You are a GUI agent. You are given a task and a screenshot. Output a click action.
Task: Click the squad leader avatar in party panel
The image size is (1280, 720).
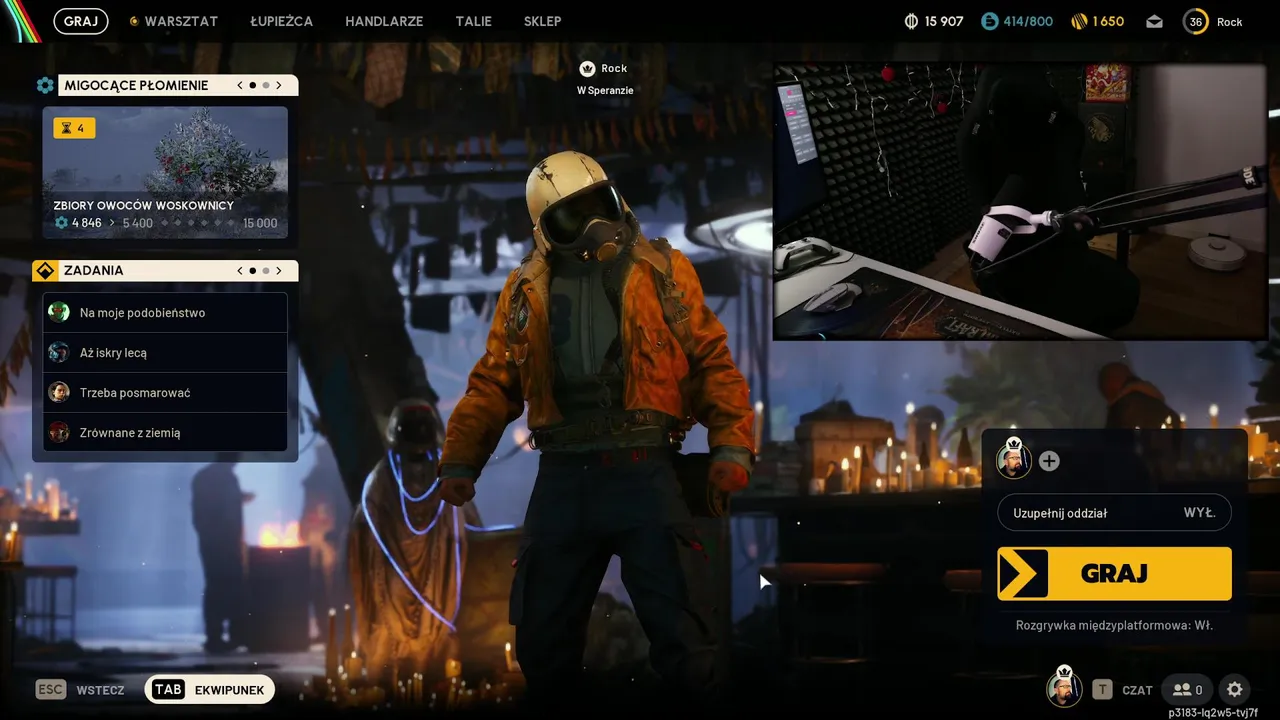(1014, 460)
